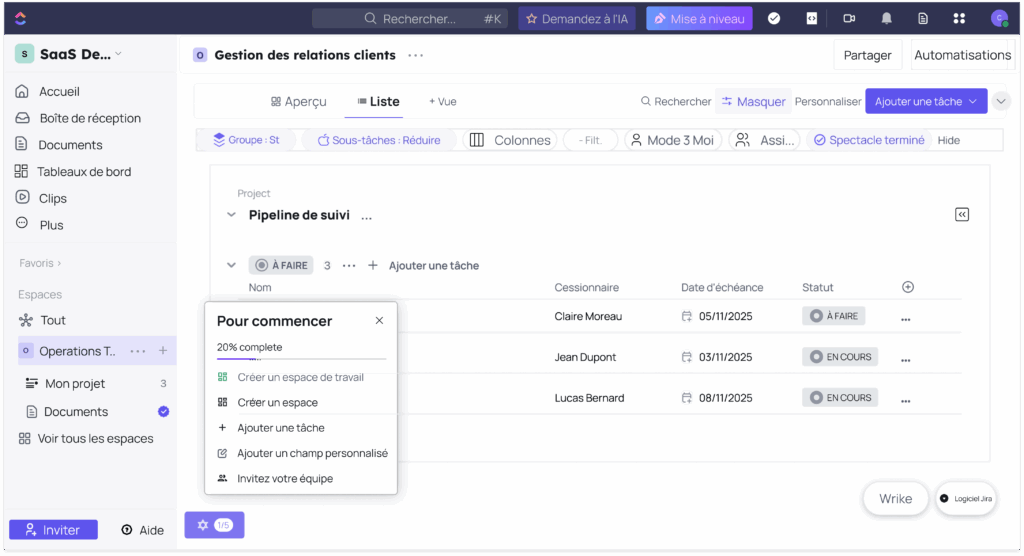Open the onboarding 1/5 progress button
Viewport: 1024px width, 556px height.
pyautogui.click(x=214, y=525)
